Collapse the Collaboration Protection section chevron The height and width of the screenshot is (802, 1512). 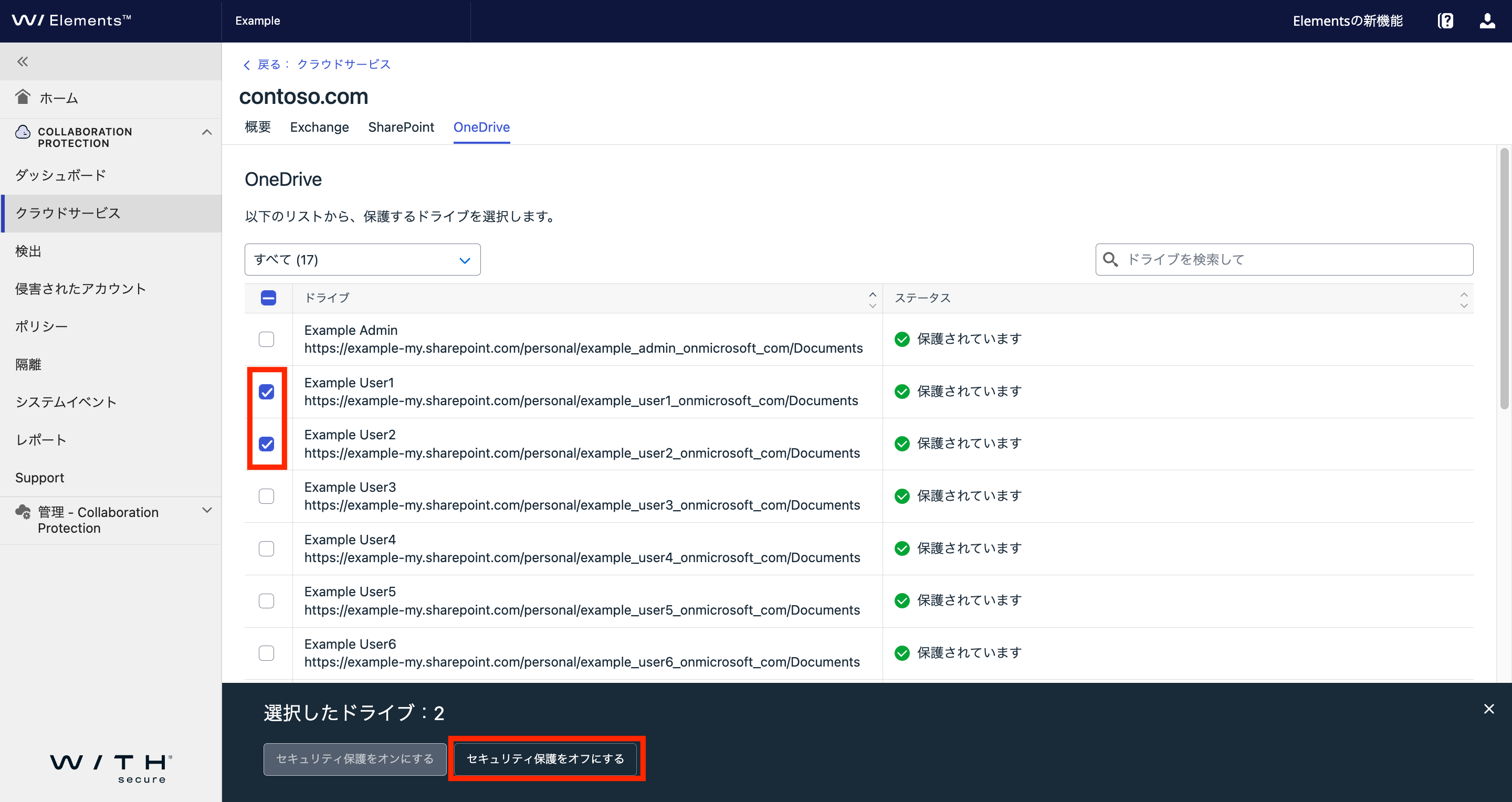[x=207, y=132]
